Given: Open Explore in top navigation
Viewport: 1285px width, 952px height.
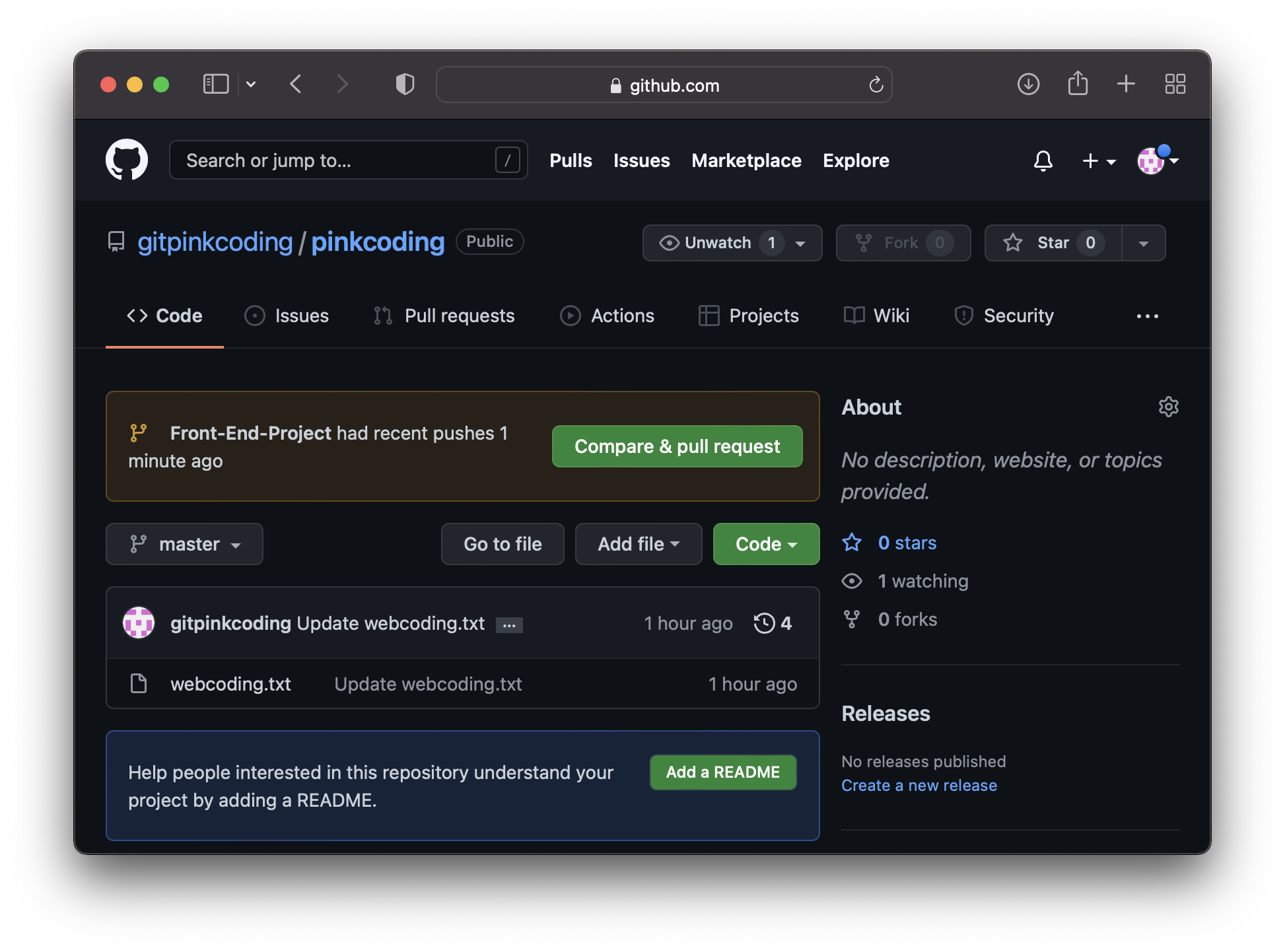Looking at the screenshot, I should [x=856, y=160].
